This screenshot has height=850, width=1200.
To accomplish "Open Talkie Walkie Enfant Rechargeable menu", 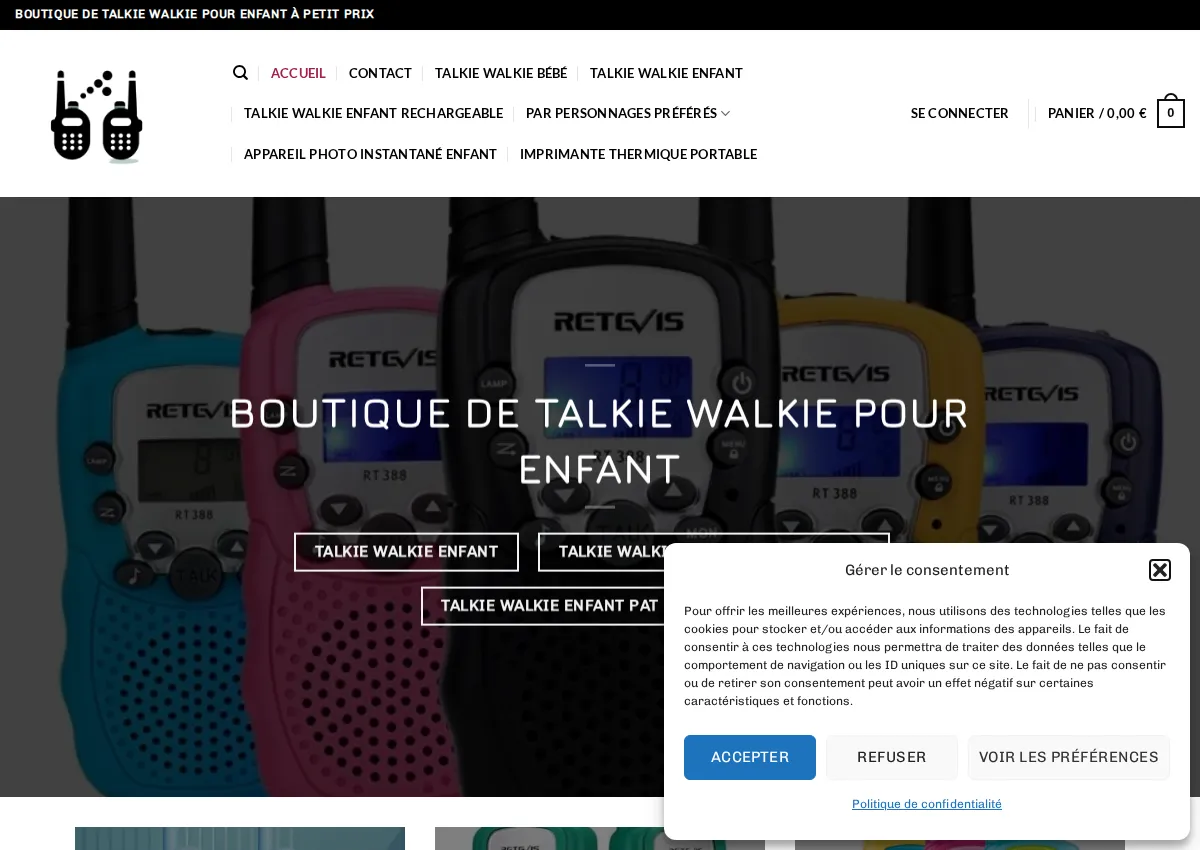I will click(373, 113).
